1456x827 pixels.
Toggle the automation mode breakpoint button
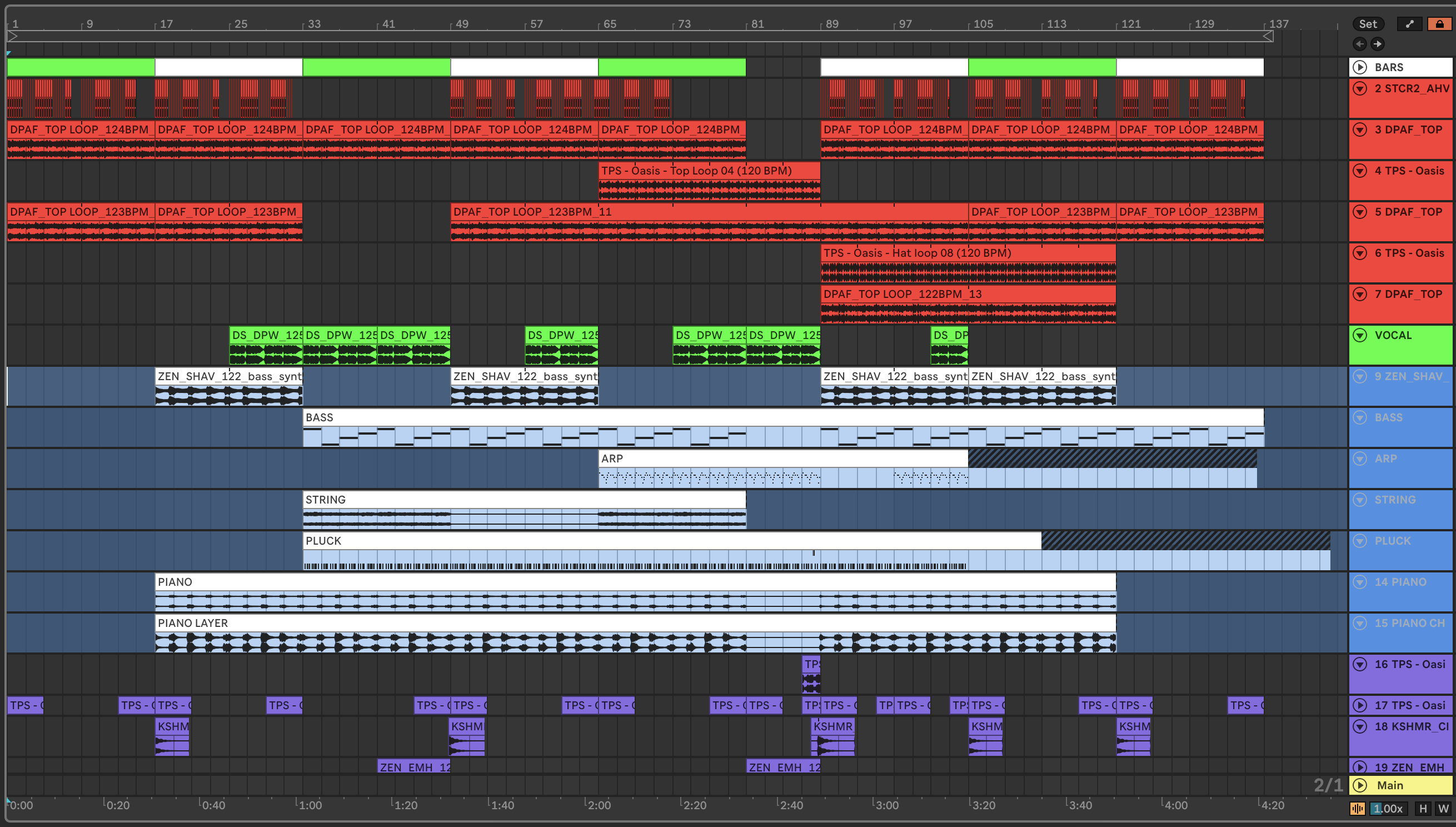tap(1409, 24)
